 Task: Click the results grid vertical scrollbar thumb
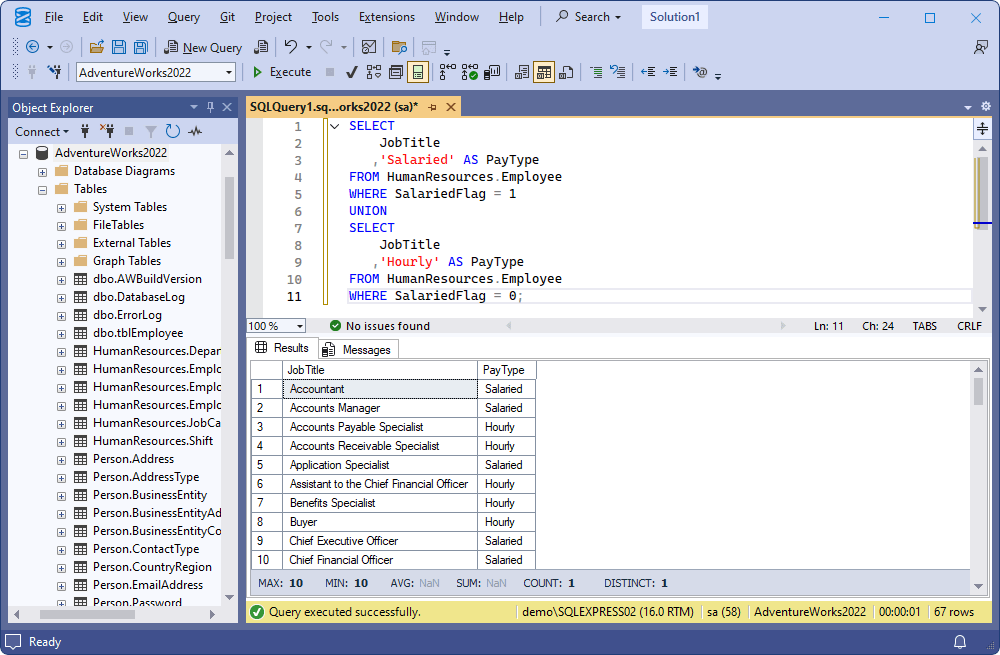point(978,391)
